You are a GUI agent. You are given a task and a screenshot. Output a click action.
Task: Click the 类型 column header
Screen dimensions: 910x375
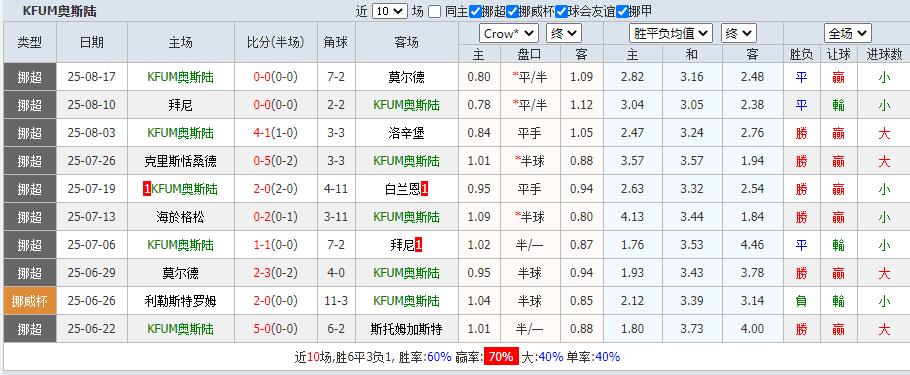point(30,42)
